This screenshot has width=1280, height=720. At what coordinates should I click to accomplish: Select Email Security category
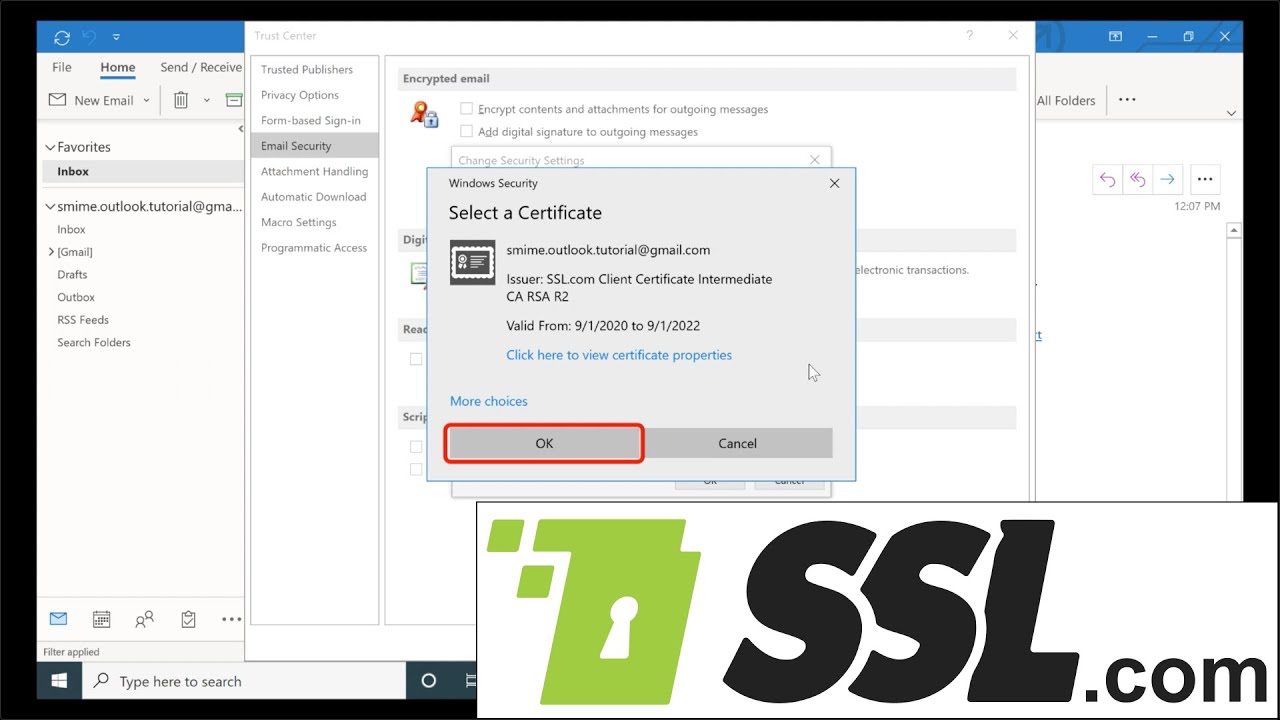tap(314, 146)
